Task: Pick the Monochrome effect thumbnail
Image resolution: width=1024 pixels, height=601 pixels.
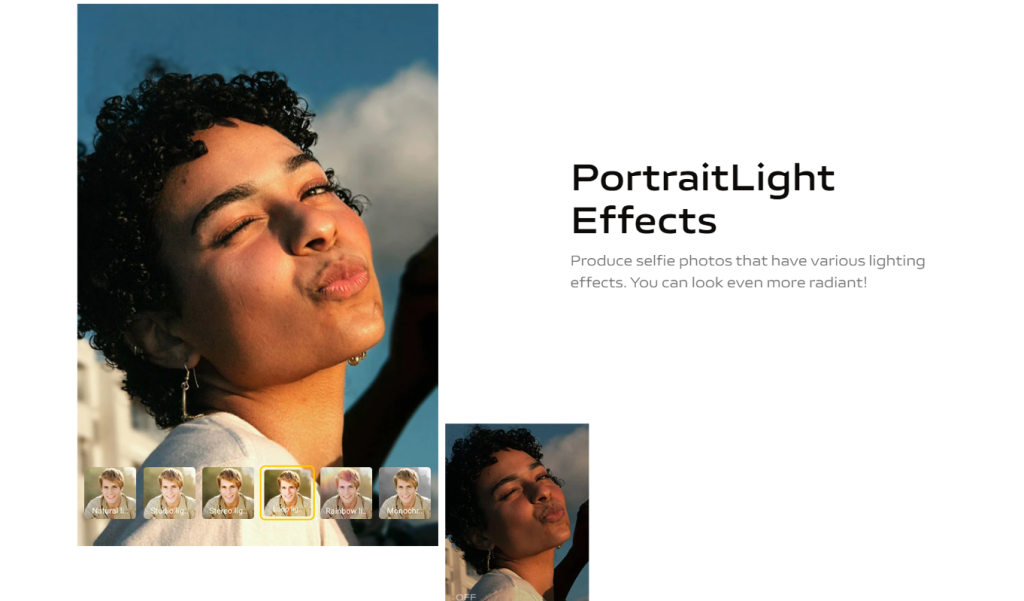Action: coord(405,493)
